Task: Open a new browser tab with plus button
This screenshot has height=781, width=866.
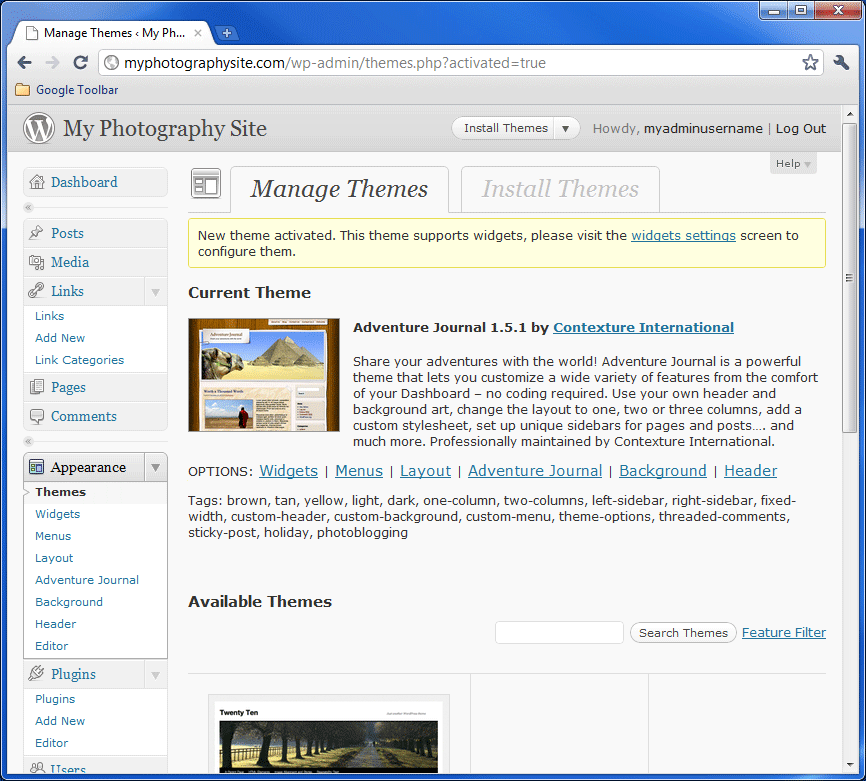Action: tap(226, 33)
